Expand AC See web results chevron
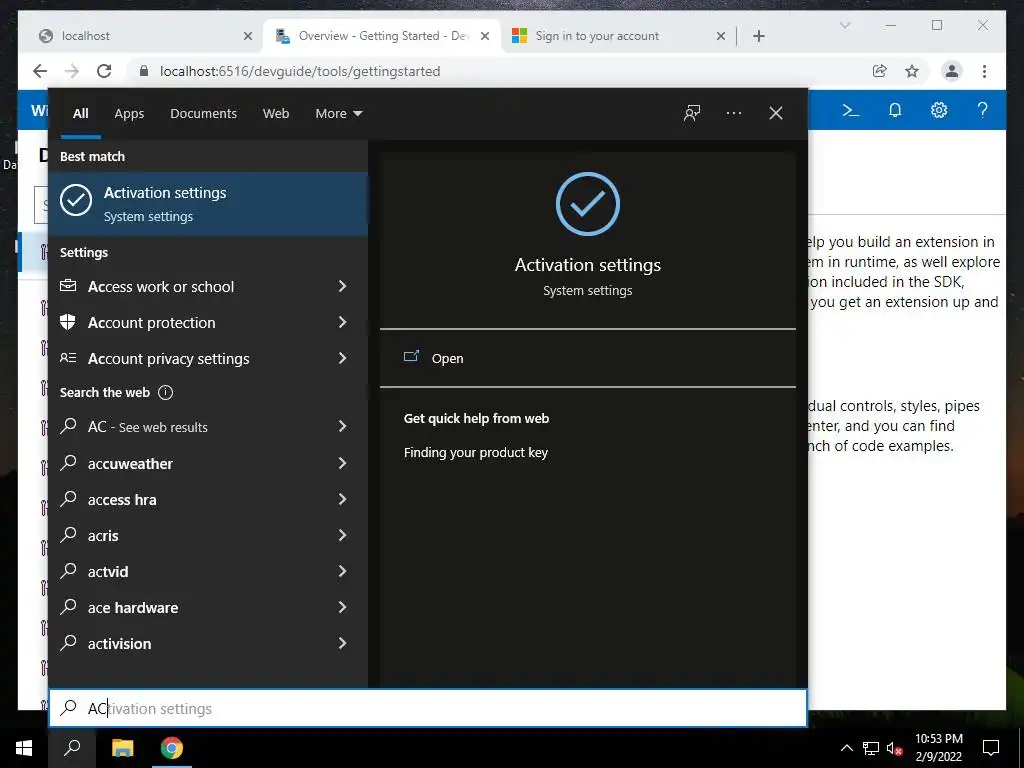1024x768 pixels. click(x=342, y=426)
